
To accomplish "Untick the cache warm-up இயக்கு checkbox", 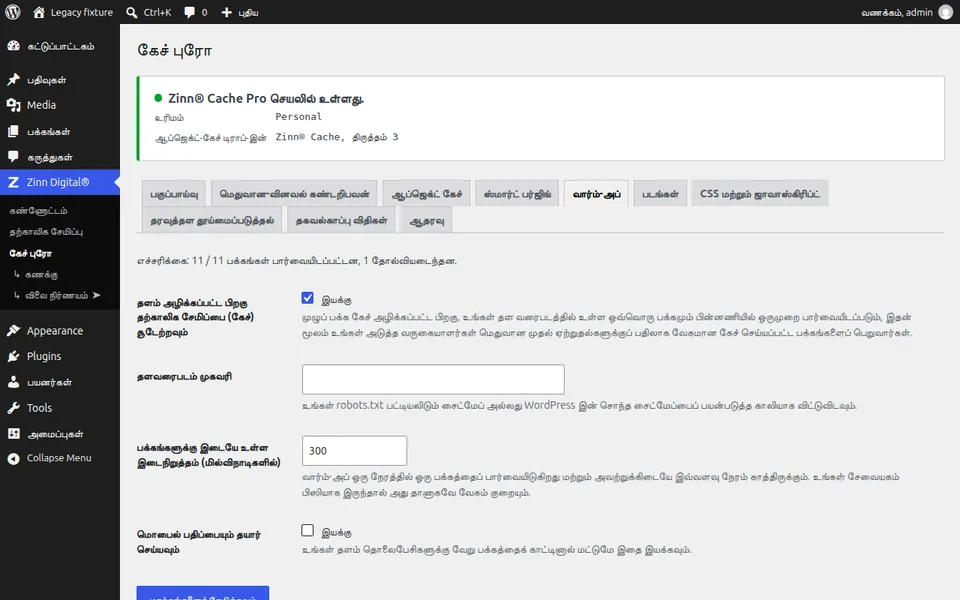I will [307, 298].
